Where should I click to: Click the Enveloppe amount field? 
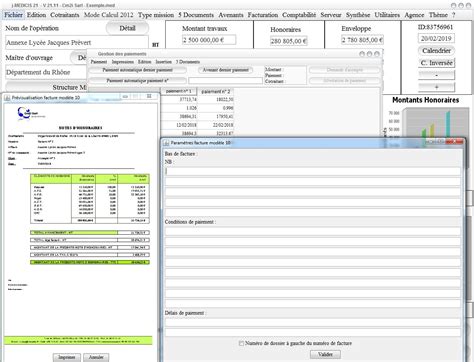tap(362, 40)
